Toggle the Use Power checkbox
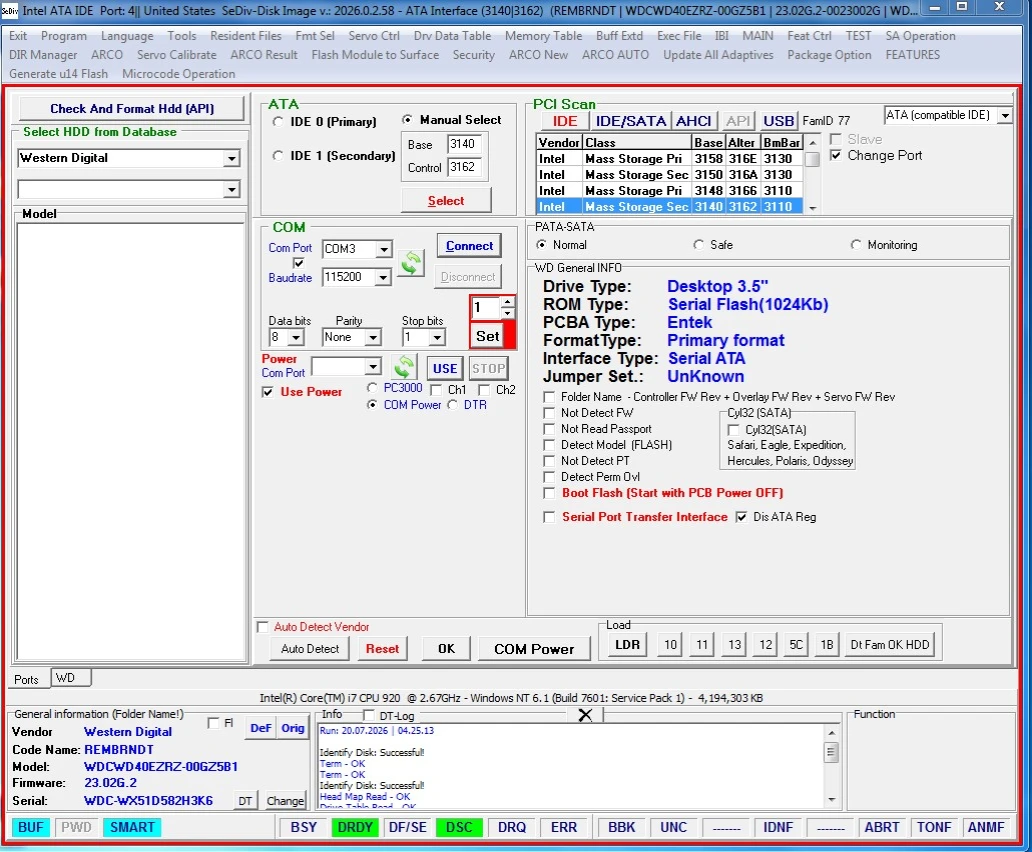This screenshot has height=852, width=1032. tap(268, 392)
